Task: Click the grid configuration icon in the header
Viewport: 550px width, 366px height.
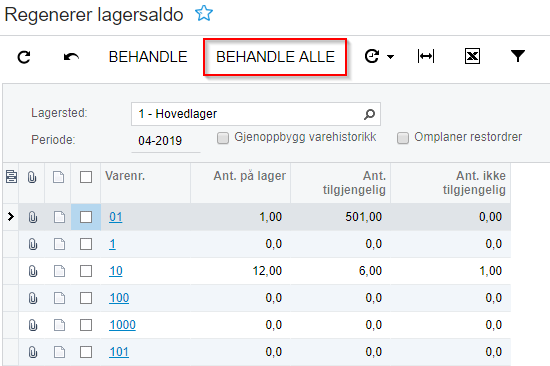Action: tap(11, 177)
